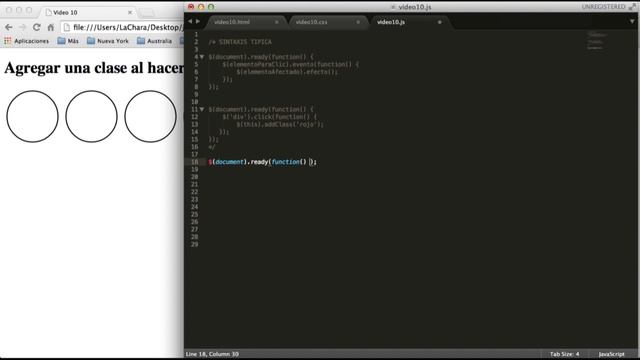Image resolution: width=640 pixels, height=360 pixels.
Task: Close the video10.css editor tab
Action: coord(358,22)
